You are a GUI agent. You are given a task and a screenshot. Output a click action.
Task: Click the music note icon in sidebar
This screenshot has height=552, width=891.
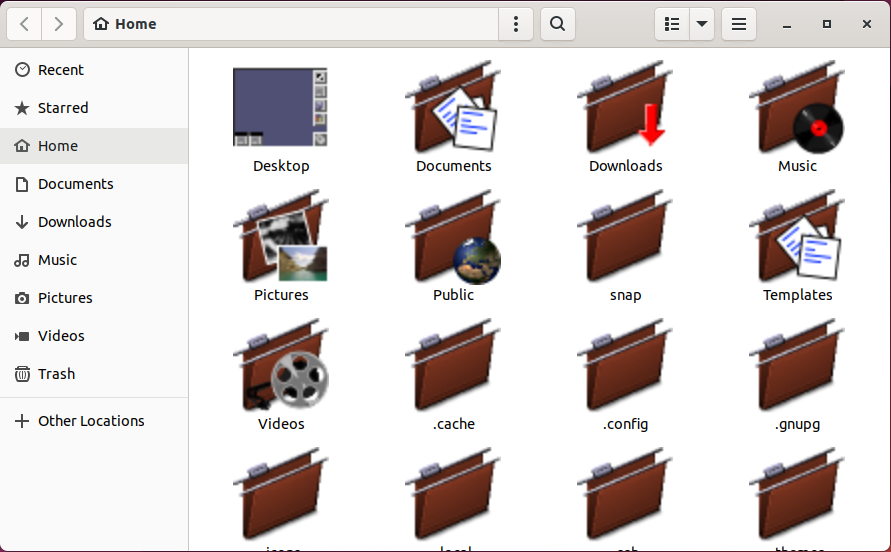click(22, 260)
